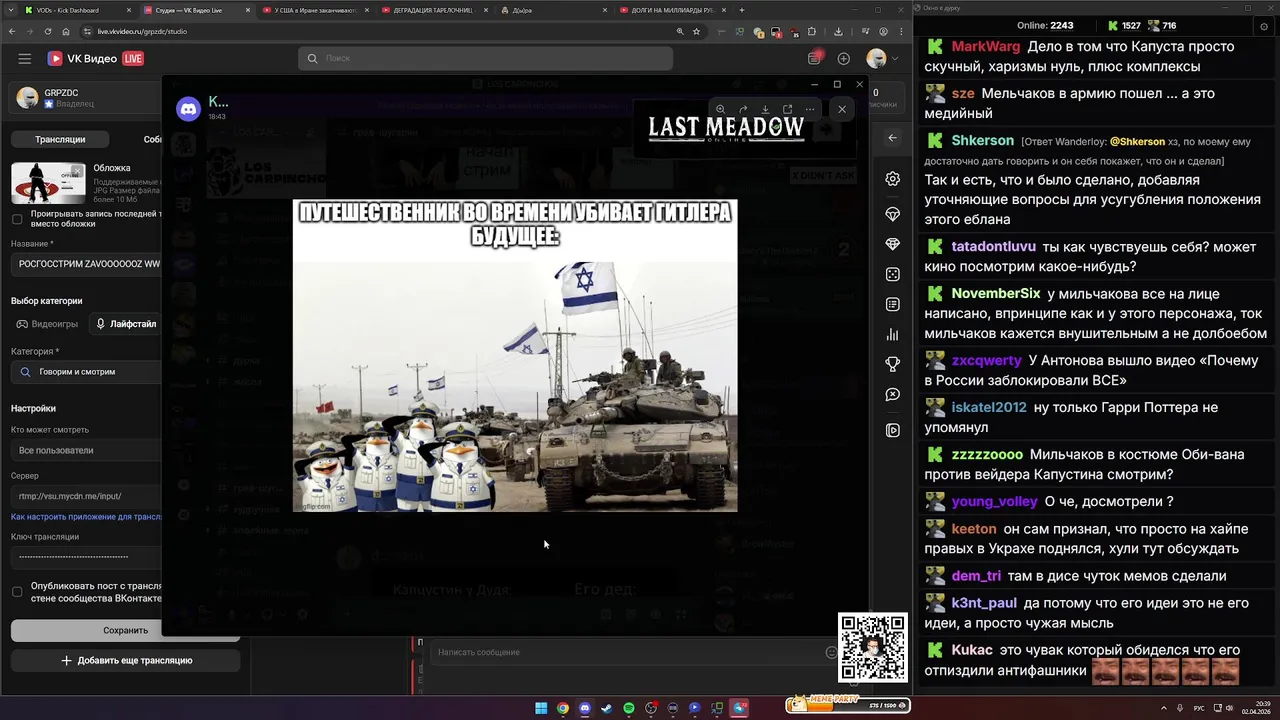Open Chrome from the taskbar

click(563, 708)
